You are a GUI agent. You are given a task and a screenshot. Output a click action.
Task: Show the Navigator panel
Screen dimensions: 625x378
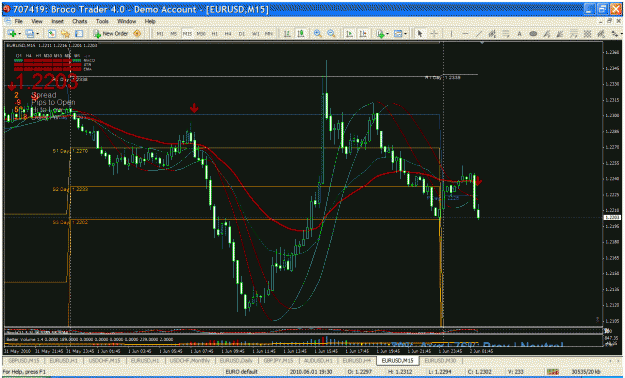coord(65,34)
